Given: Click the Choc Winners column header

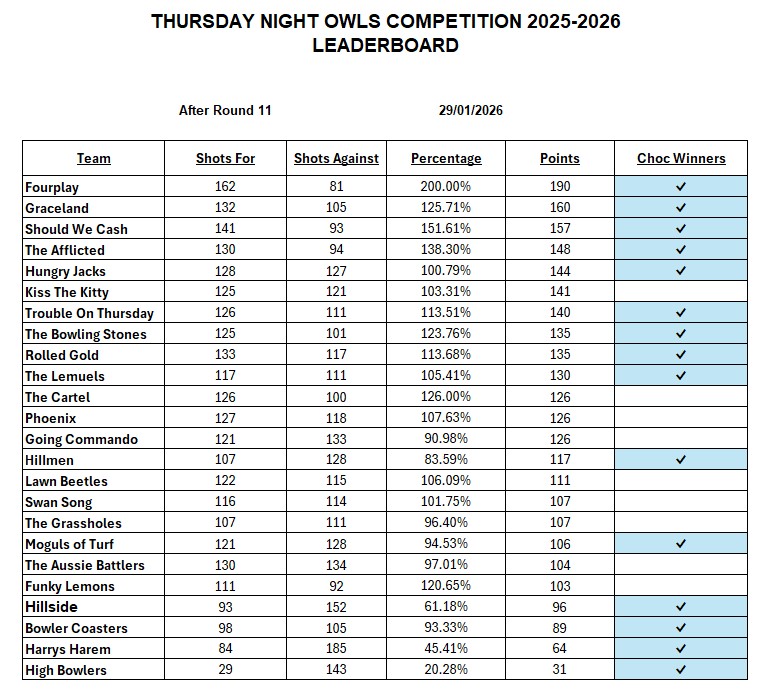Looking at the screenshot, I should pos(681,158).
